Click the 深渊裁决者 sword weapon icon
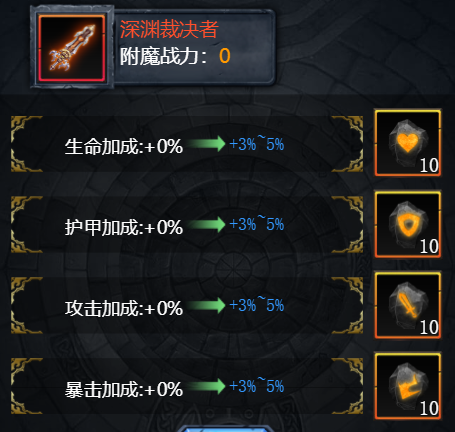Viewport: 455px width, 432px height. click(x=72, y=47)
